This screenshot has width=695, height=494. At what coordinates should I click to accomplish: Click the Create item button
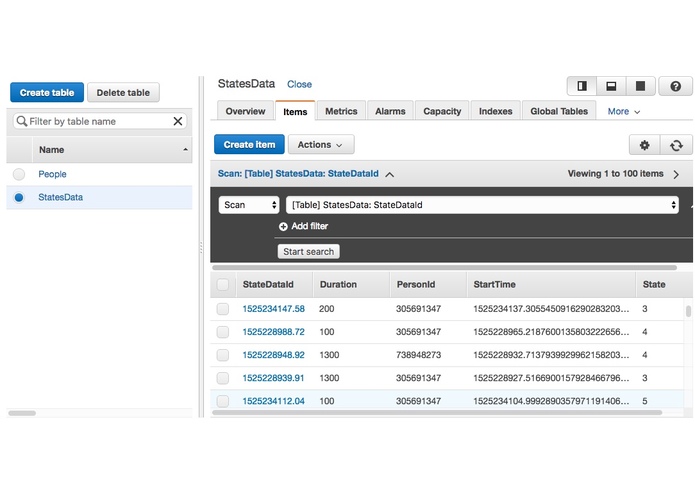tap(249, 144)
